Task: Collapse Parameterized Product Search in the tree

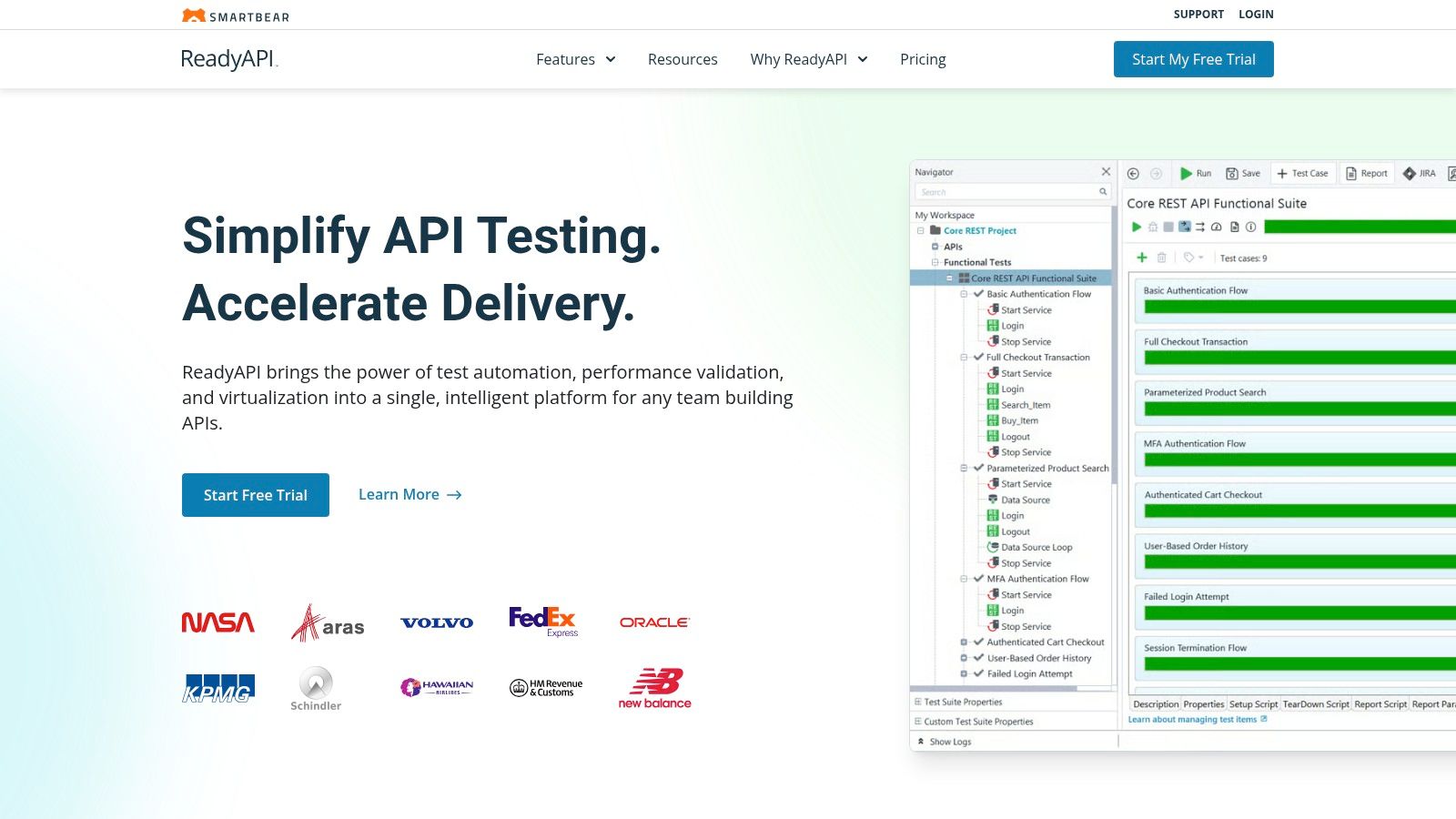Action: [x=964, y=468]
